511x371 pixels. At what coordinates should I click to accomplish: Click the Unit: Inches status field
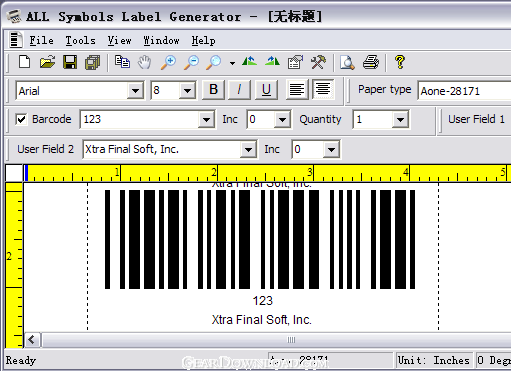tap(434, 360)
